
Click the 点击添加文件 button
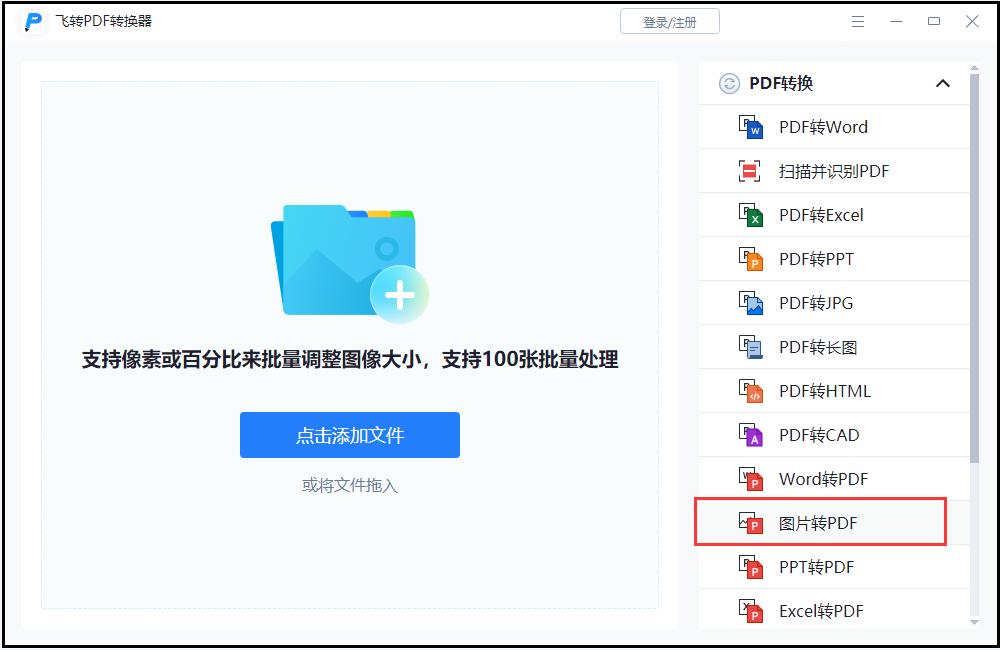click(x=349, y=435)
